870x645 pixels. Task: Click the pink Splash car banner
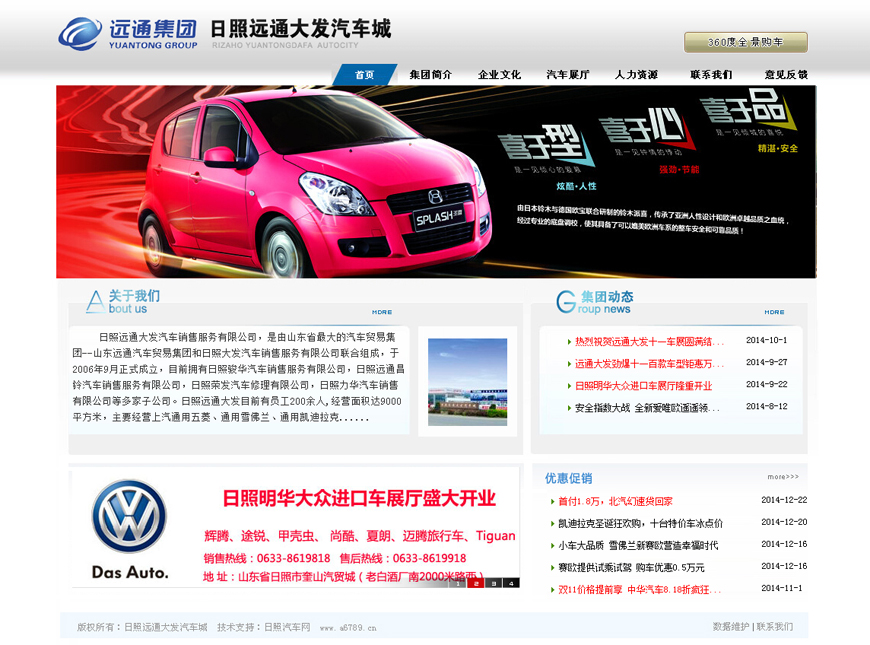pyautogui.click(x=436, y=182)
